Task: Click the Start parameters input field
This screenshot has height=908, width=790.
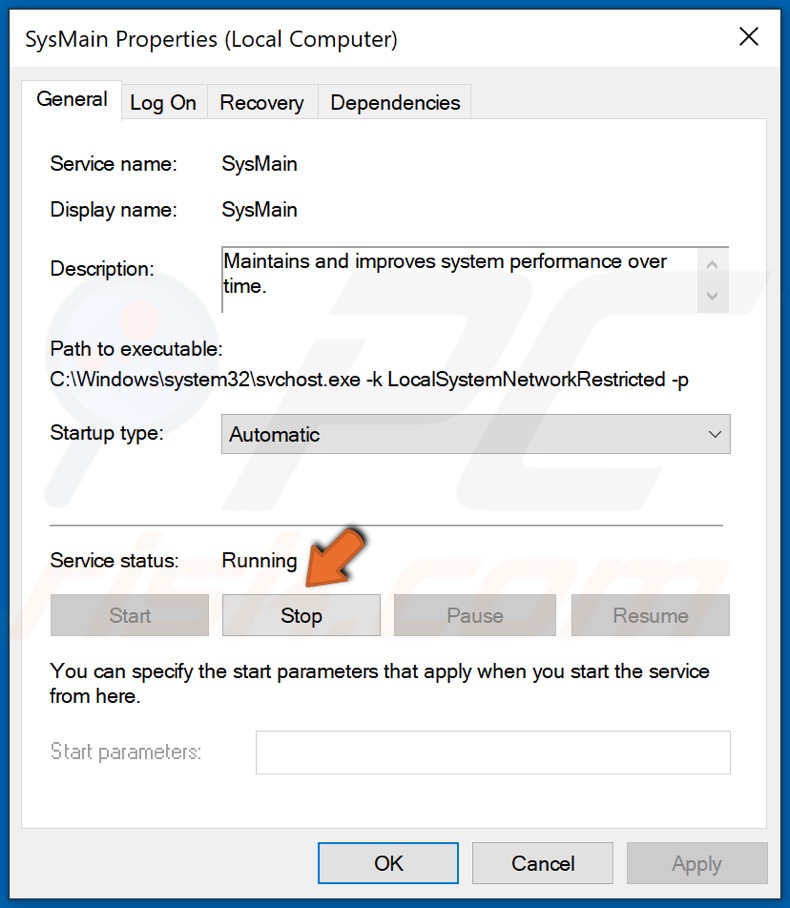Action: pyautogui.click(x=492, y=752)
